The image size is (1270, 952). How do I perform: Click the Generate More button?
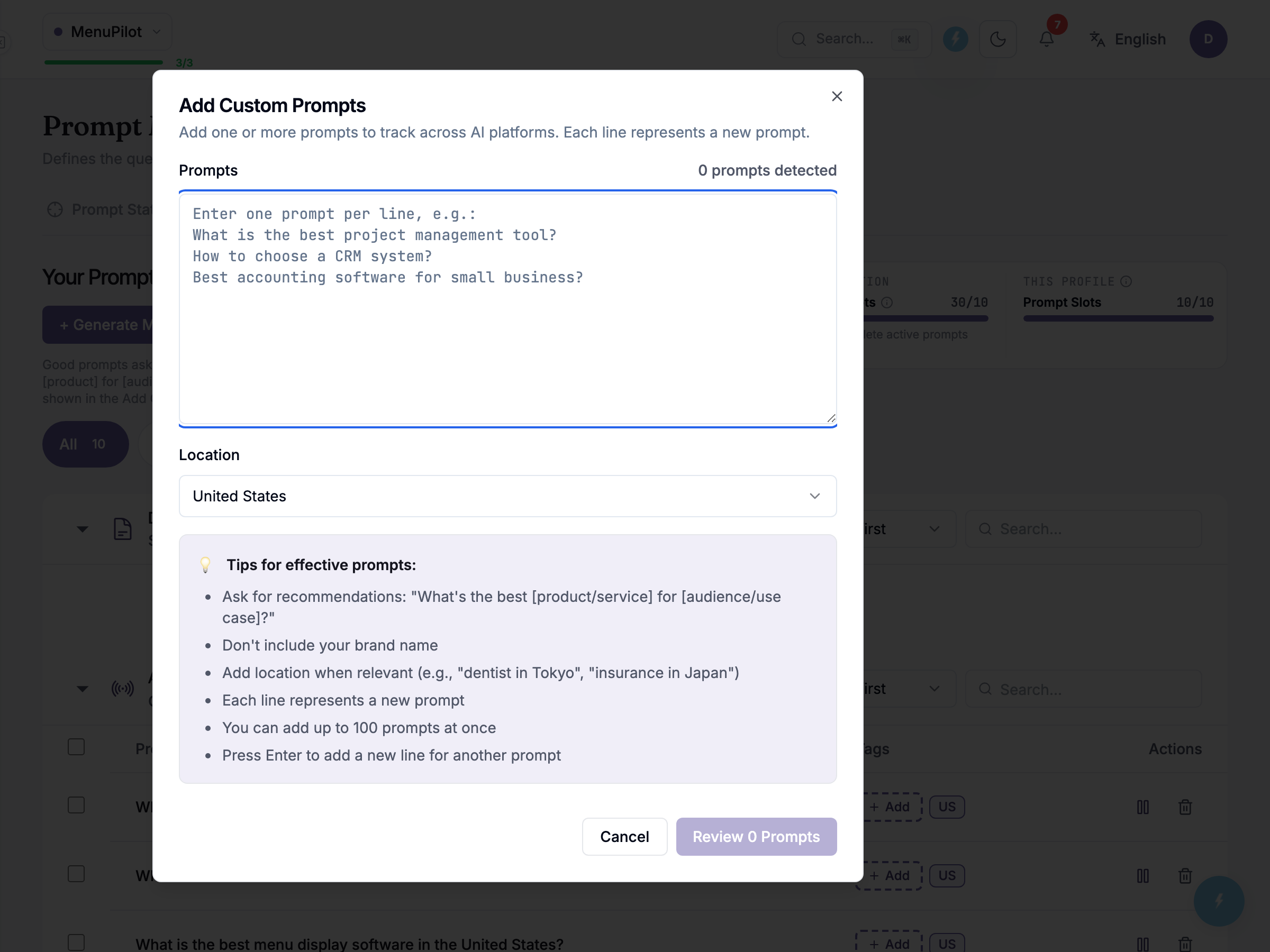pos(98,325)
